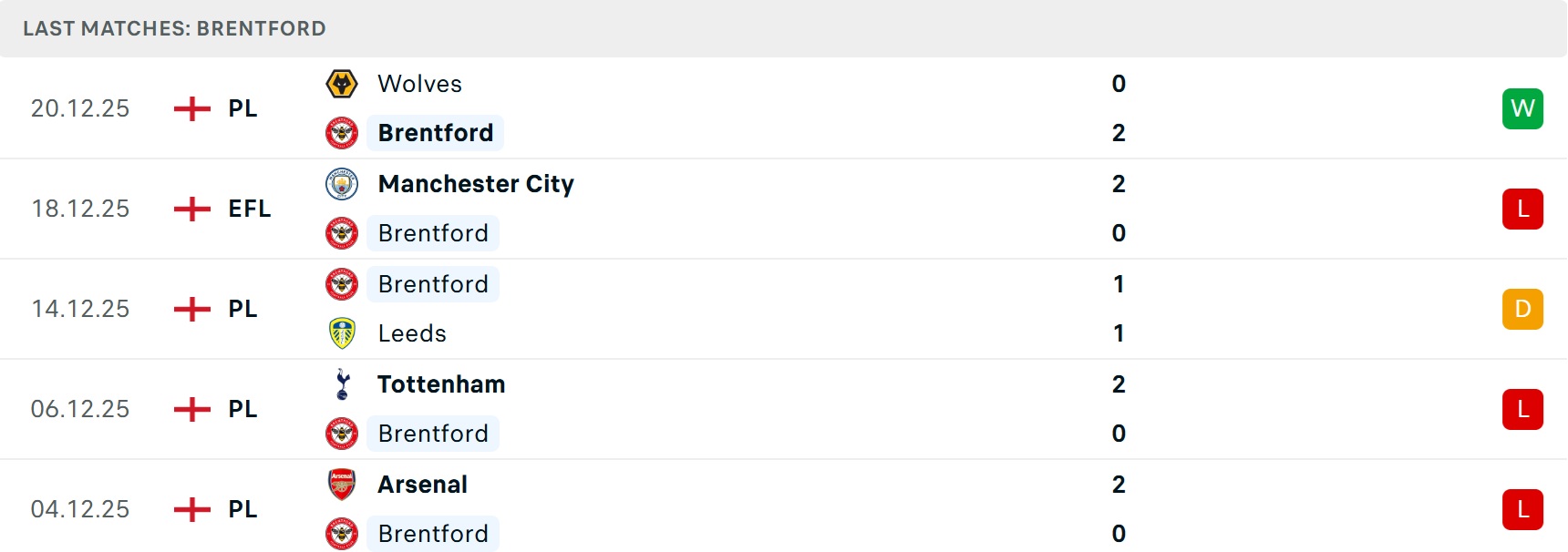
Task: Open the Manchester City team link
Action: (x=476, y=184)
